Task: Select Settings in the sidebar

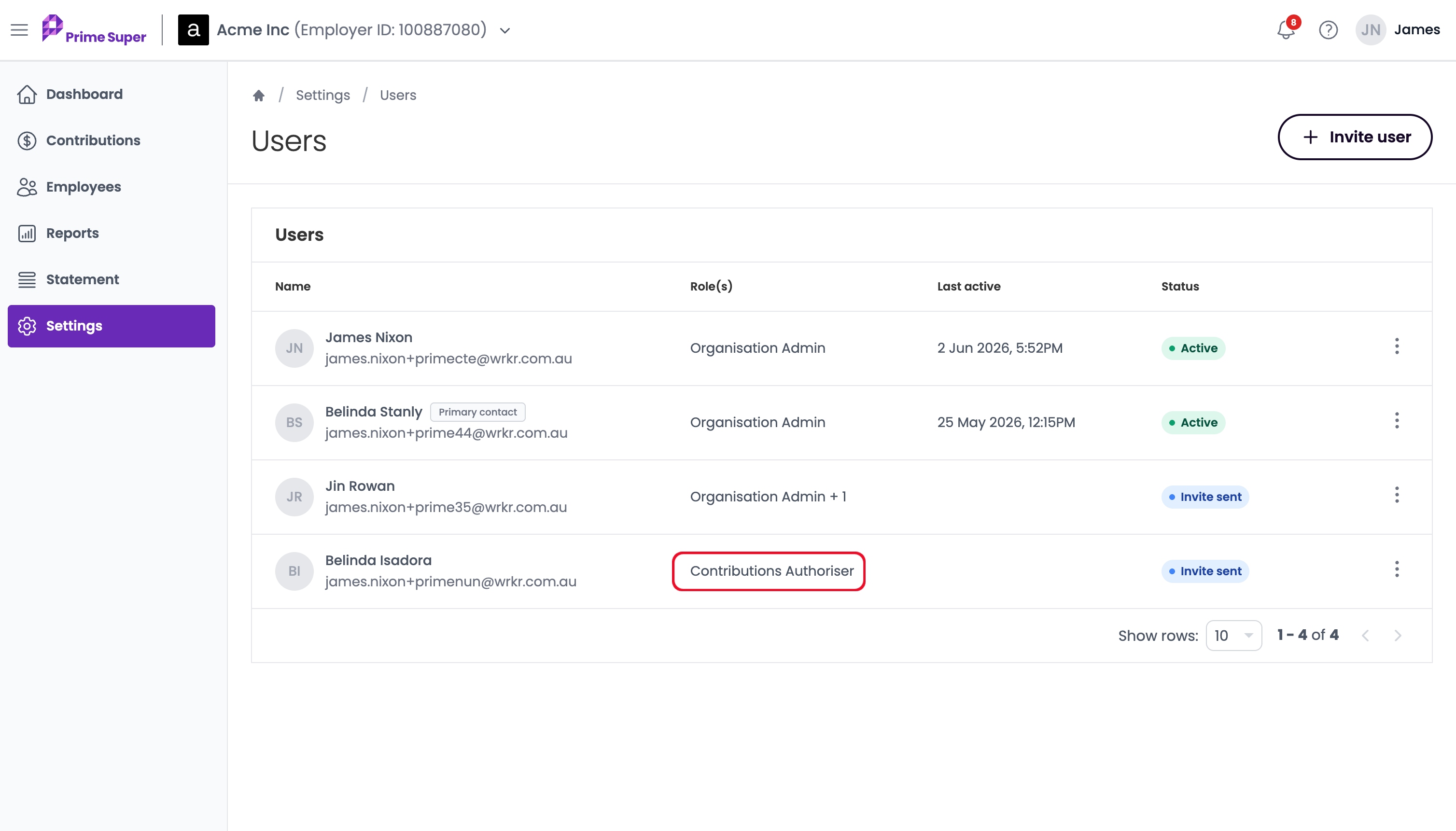Action: tap(112, 326)
